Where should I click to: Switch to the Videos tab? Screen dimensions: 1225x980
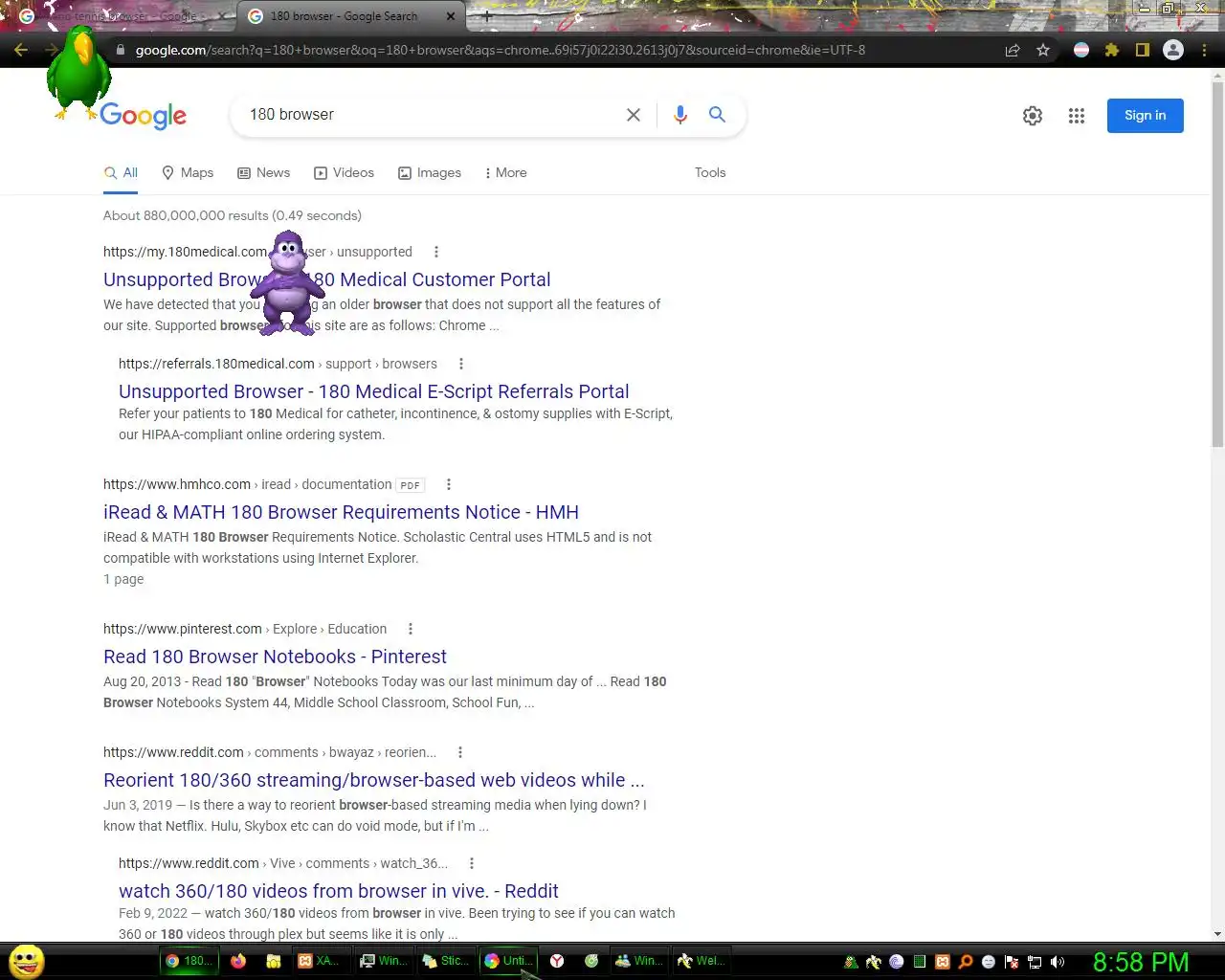[x=345, y=172]
